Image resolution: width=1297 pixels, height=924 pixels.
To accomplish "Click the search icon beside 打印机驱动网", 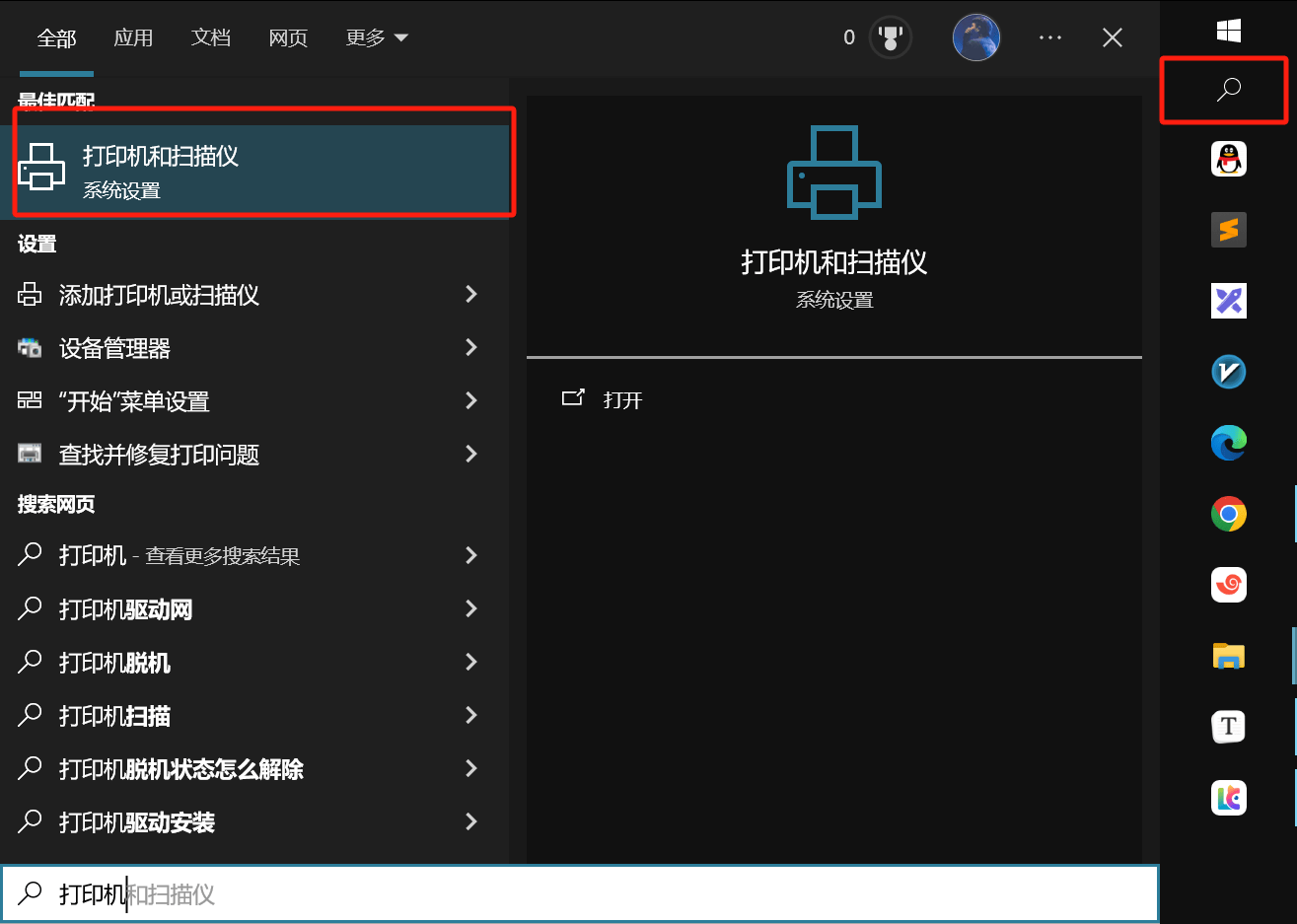I will (x=30, y=608).
